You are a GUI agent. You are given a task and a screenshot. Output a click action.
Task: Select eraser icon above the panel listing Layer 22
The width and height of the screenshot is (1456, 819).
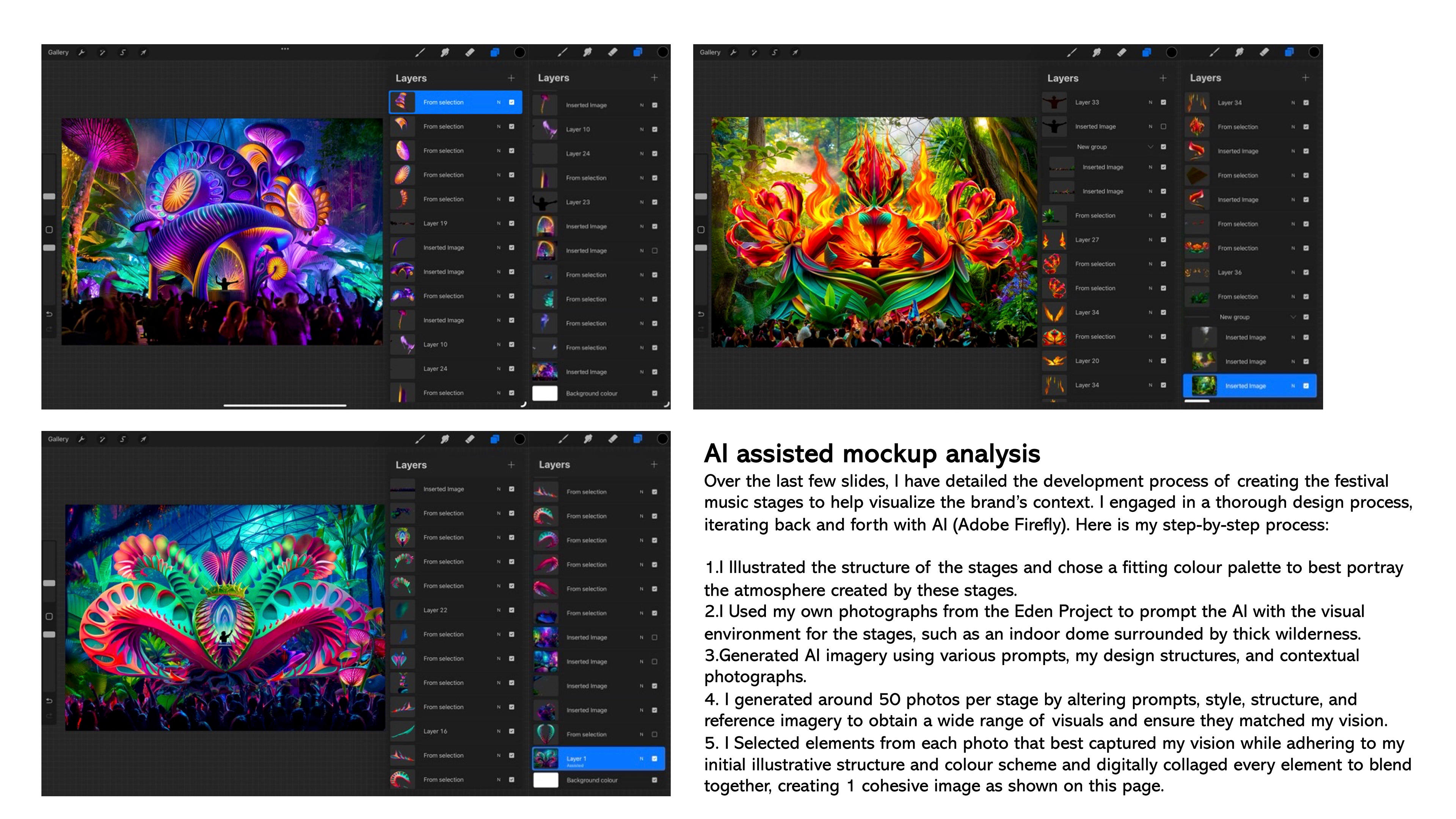point(470,439)
